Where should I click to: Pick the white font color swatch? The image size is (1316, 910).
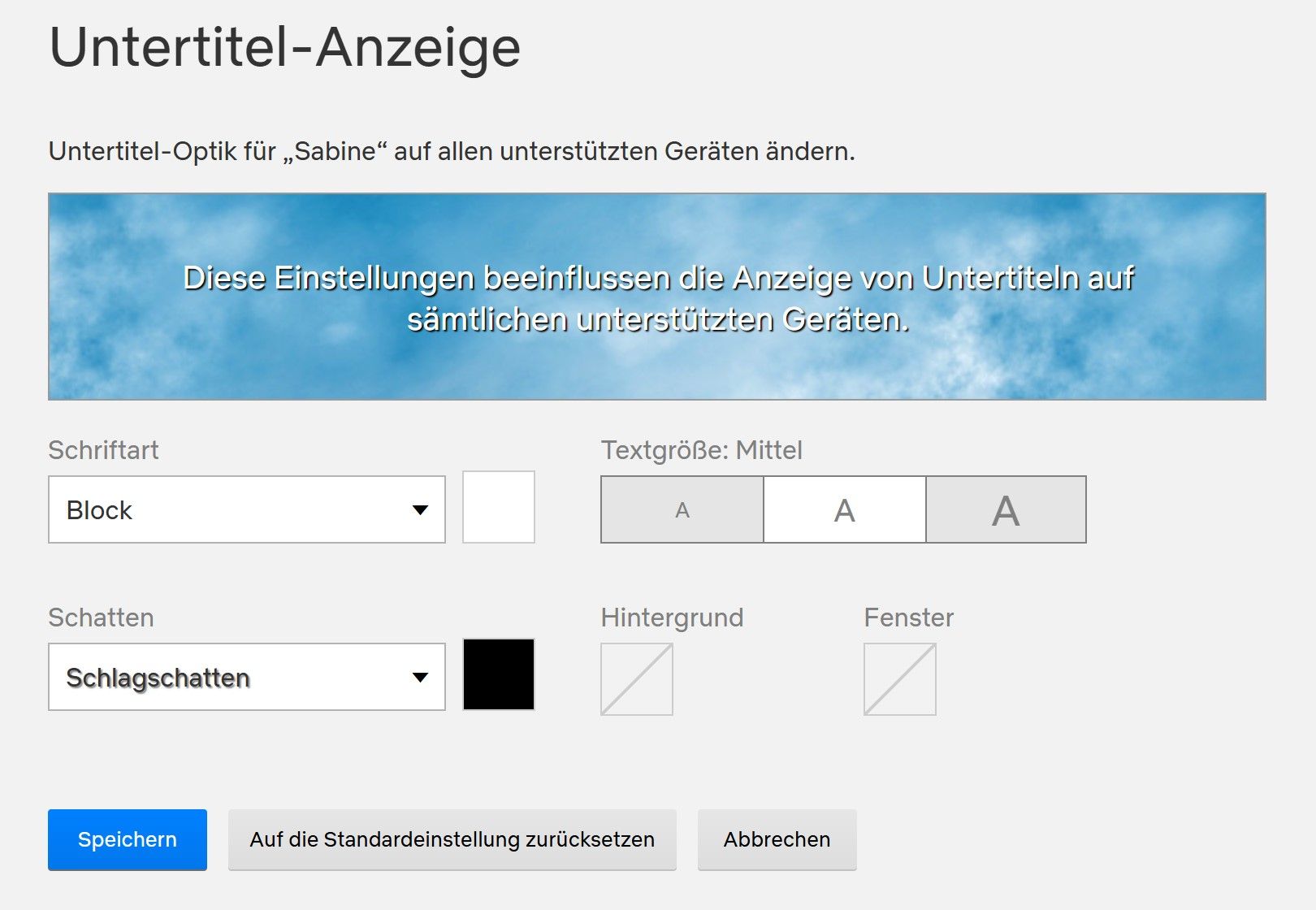point(499,507)
